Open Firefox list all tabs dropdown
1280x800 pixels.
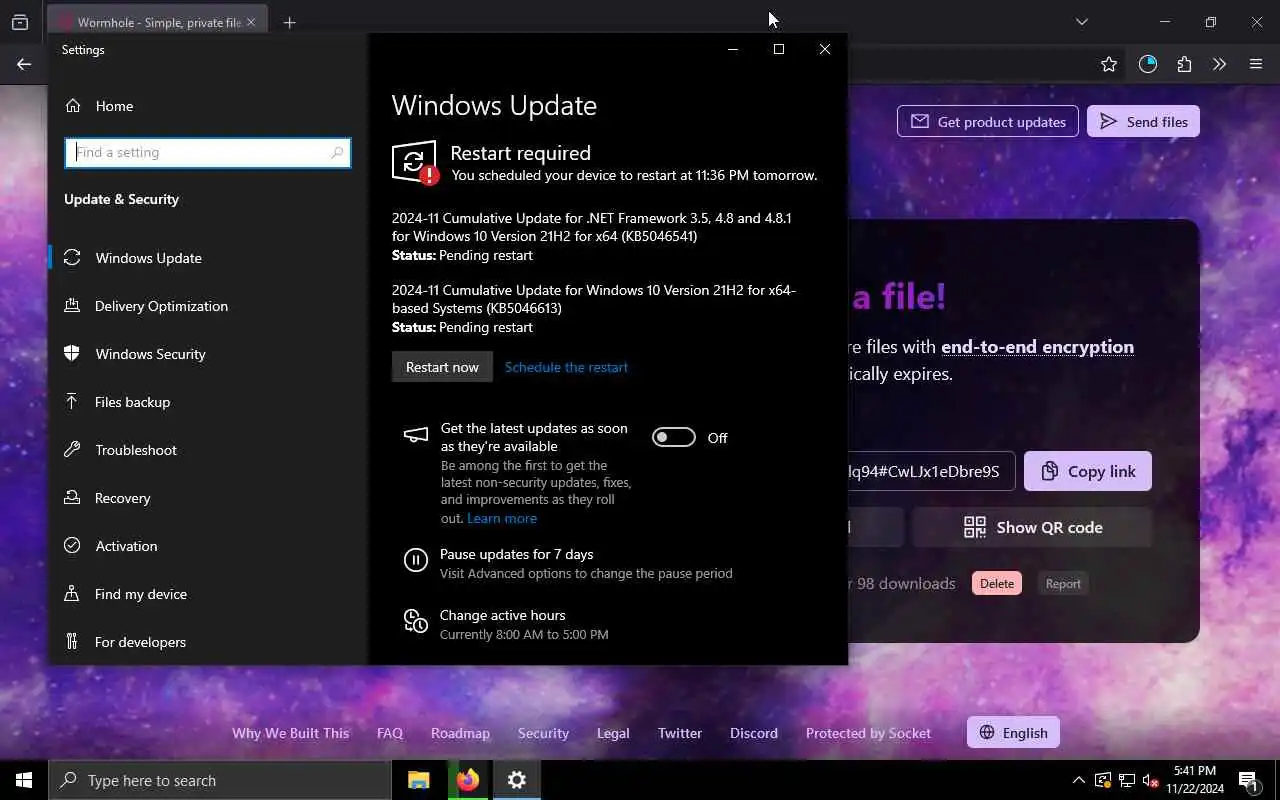tap(1081, 22)
